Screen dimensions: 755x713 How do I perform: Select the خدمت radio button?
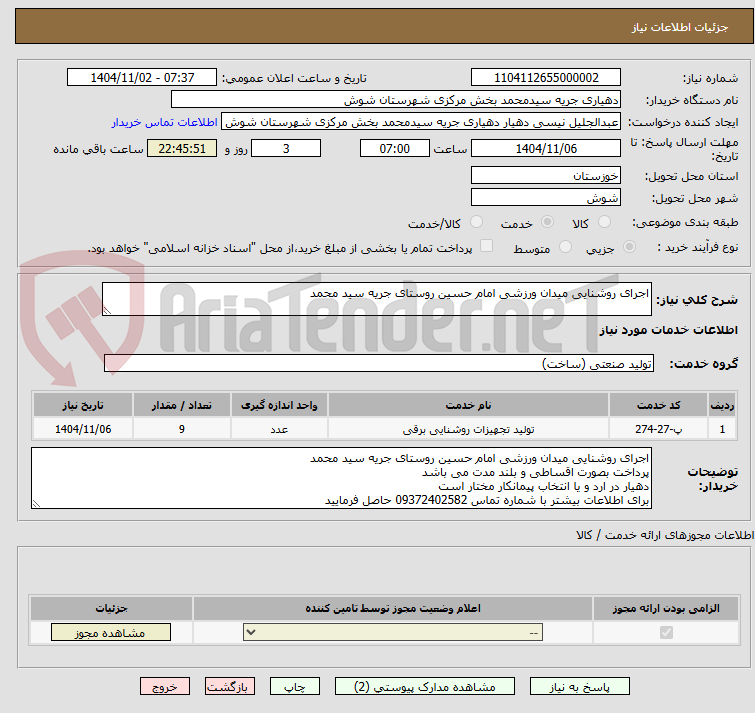click(x=547, y=222)
